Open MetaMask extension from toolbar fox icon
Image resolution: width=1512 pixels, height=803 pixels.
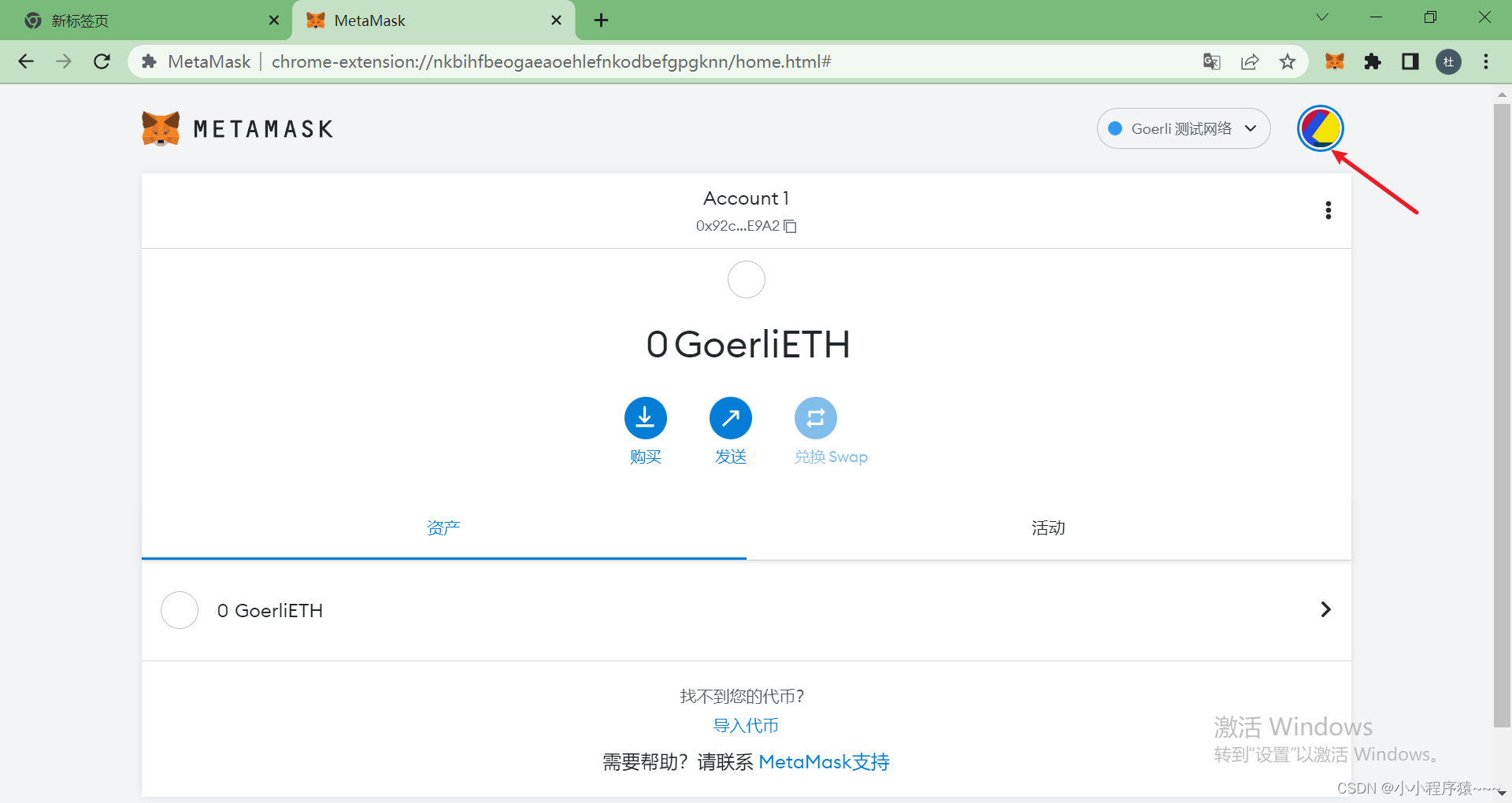[x=1334, y=61]
